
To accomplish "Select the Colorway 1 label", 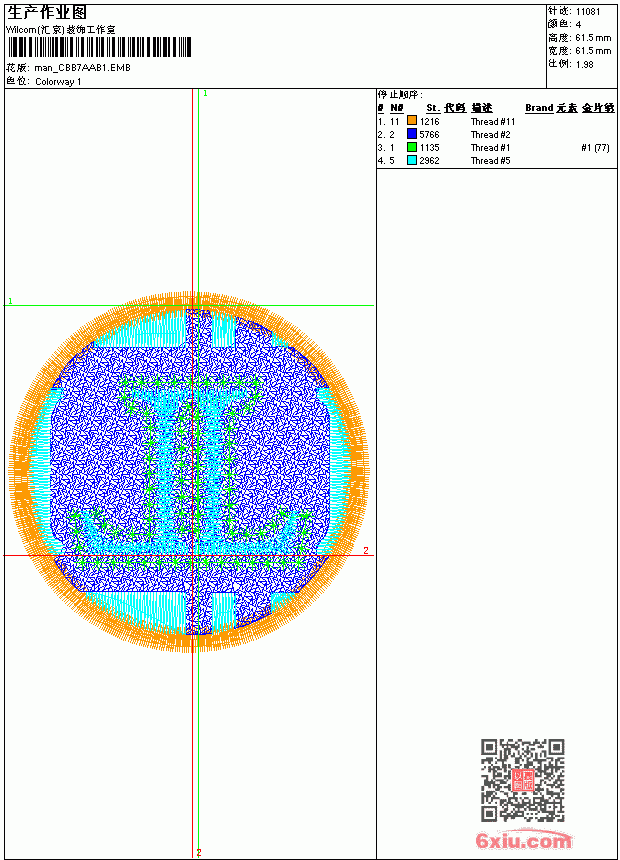I will pyautogui.click(x=58, y=82).
